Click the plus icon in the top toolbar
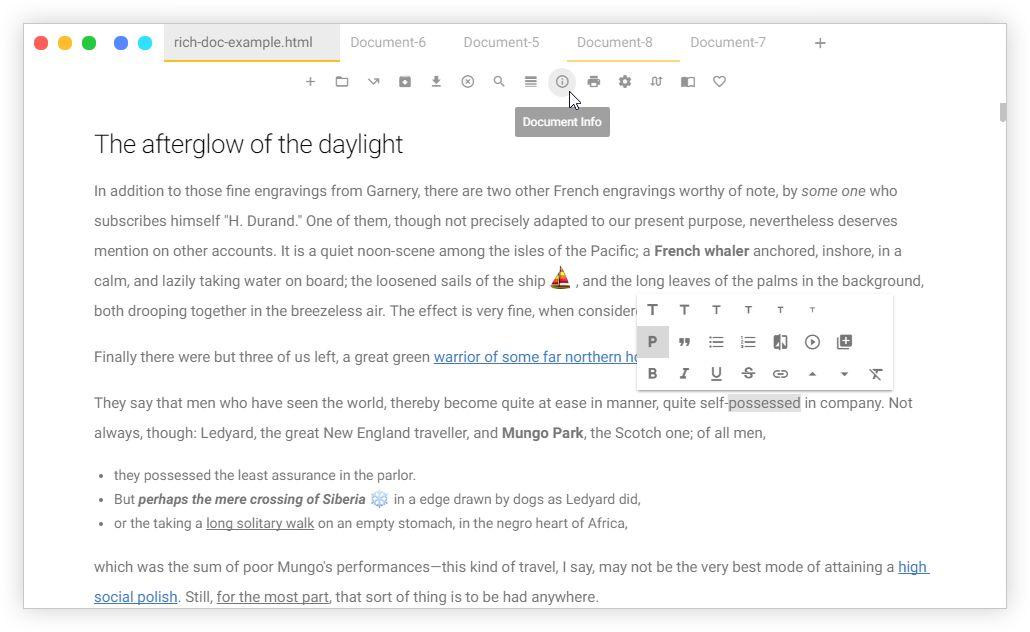 [x=310, y=81]
